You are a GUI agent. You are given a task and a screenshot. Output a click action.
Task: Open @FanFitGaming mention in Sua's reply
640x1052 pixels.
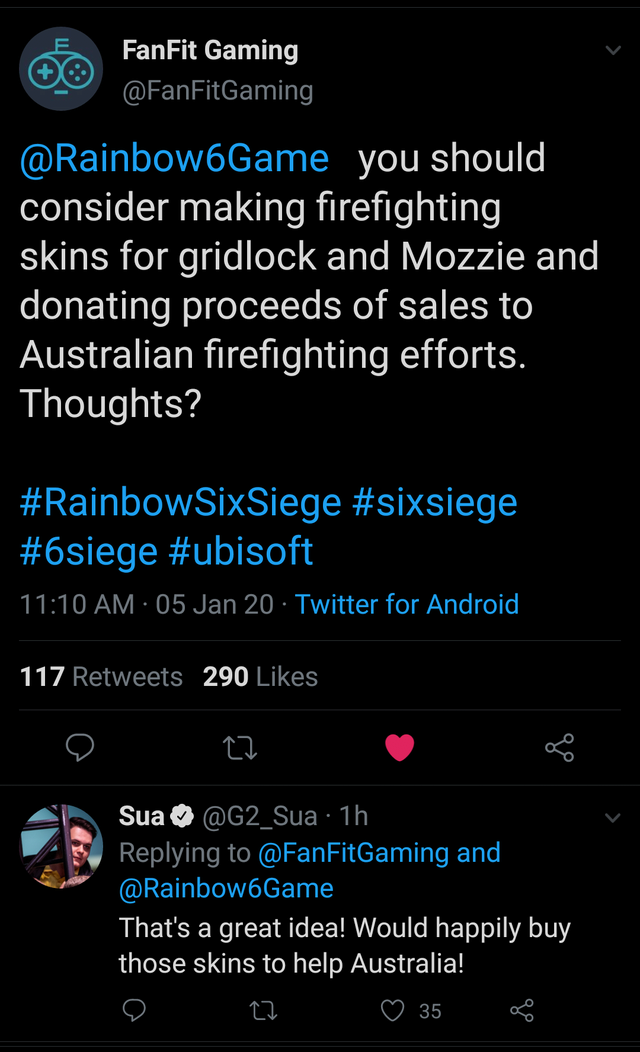pyautogui.click(x=354, y=853)
